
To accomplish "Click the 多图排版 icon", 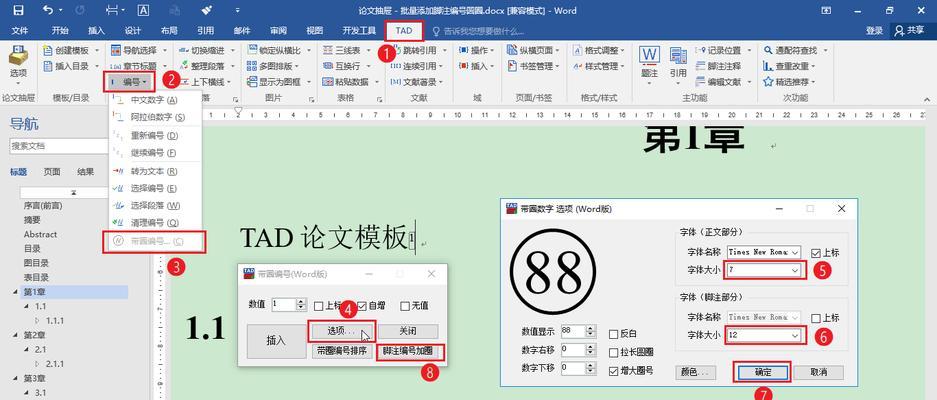I will [x=252, y=66].
